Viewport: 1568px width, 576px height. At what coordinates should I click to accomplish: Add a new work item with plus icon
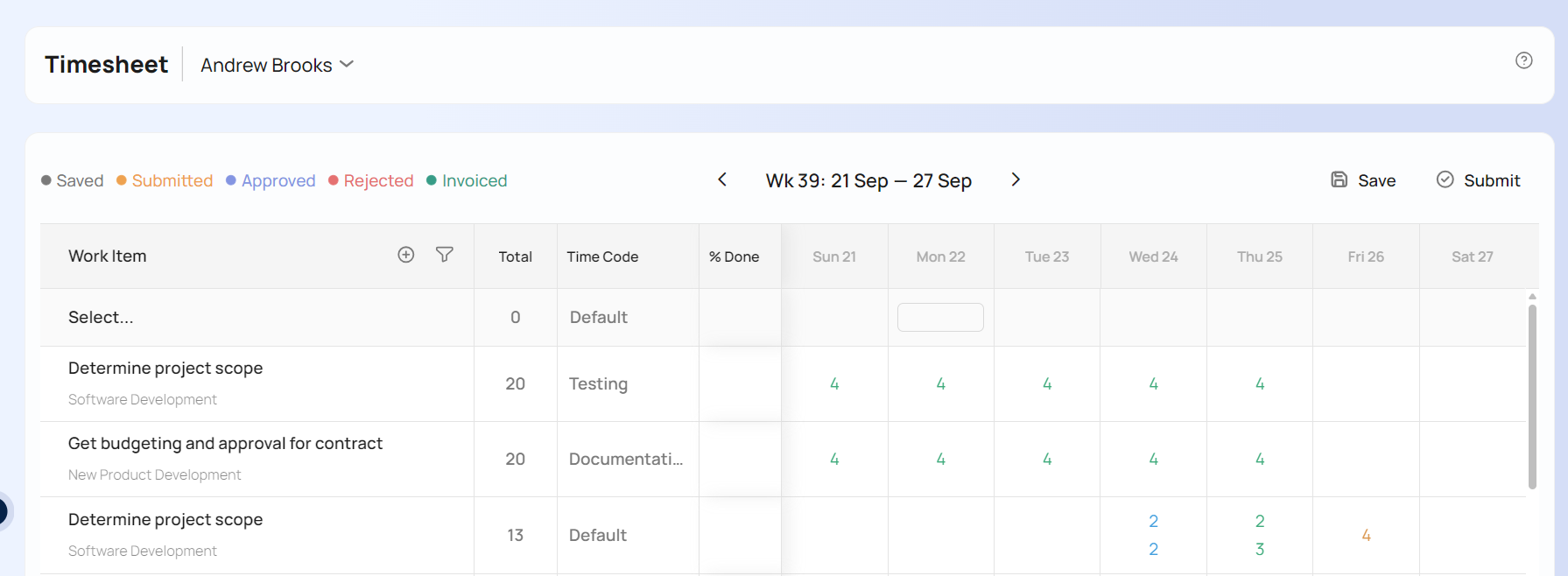405,255
